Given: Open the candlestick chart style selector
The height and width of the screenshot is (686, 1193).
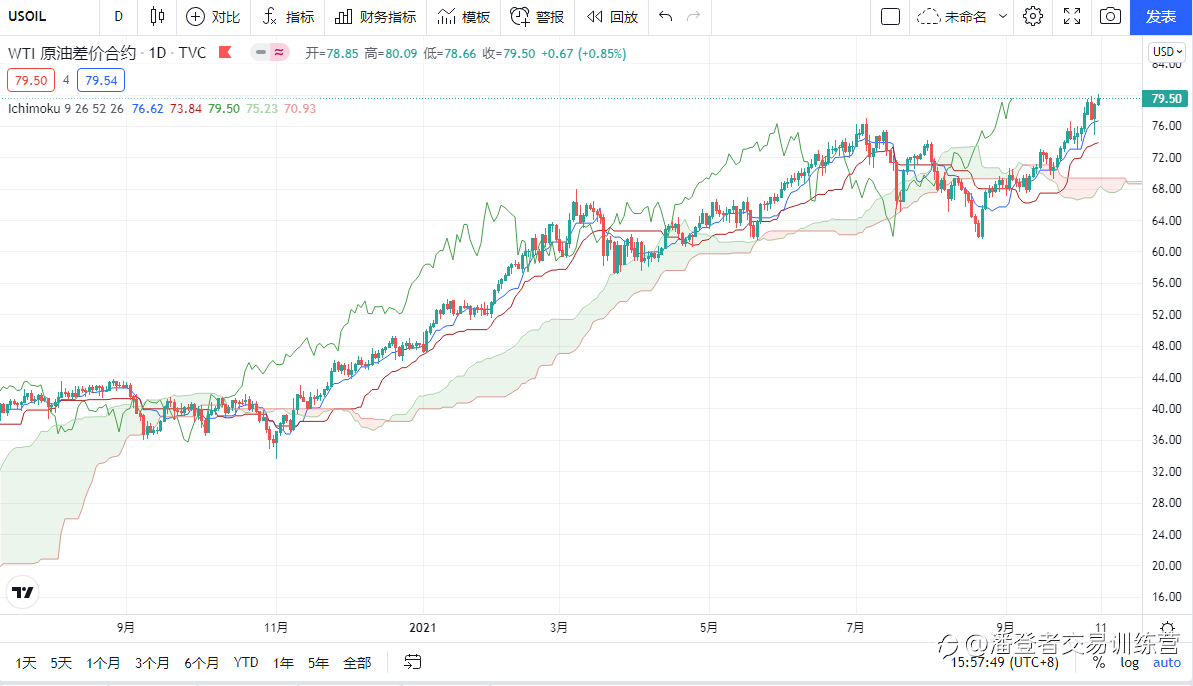Looking at the screenshot, I should (156, 16).
